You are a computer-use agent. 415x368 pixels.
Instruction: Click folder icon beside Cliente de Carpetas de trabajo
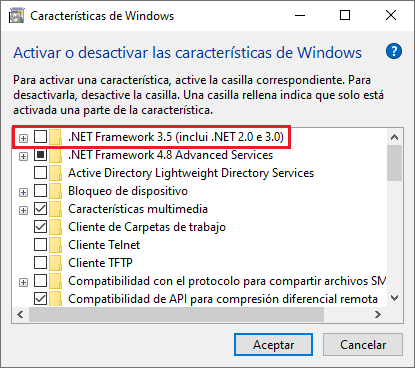pyautogui.click(x=55, y=227)
